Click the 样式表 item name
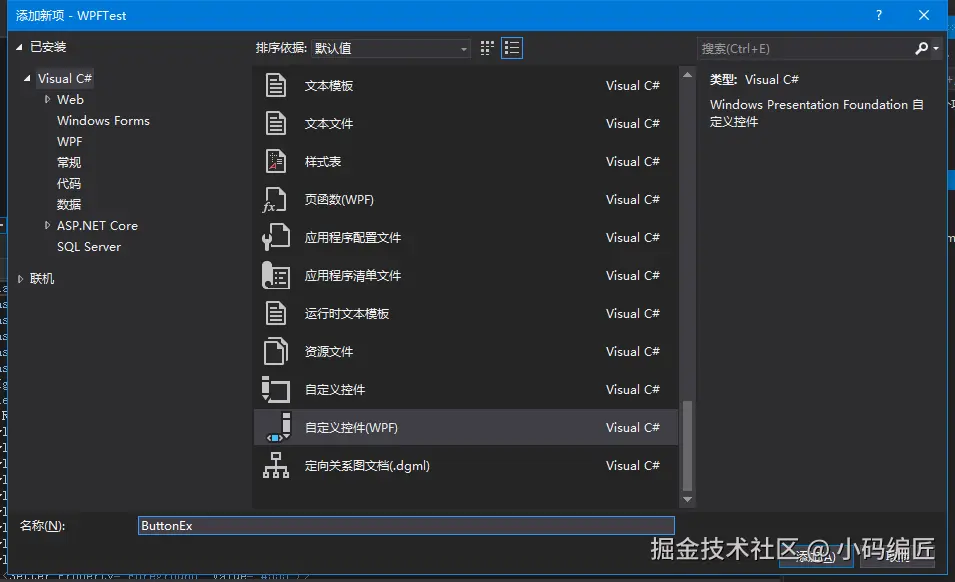 (323, 161)
